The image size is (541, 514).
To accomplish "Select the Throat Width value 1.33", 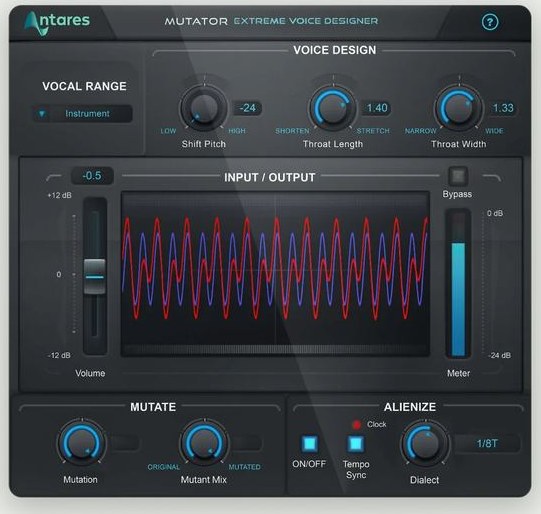I will 503,108.
